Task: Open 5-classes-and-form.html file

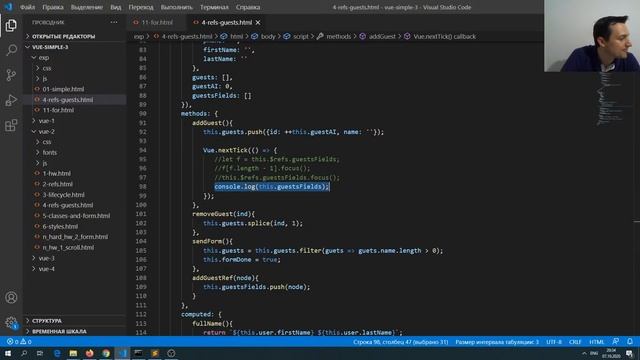Action: coord(76,216)
